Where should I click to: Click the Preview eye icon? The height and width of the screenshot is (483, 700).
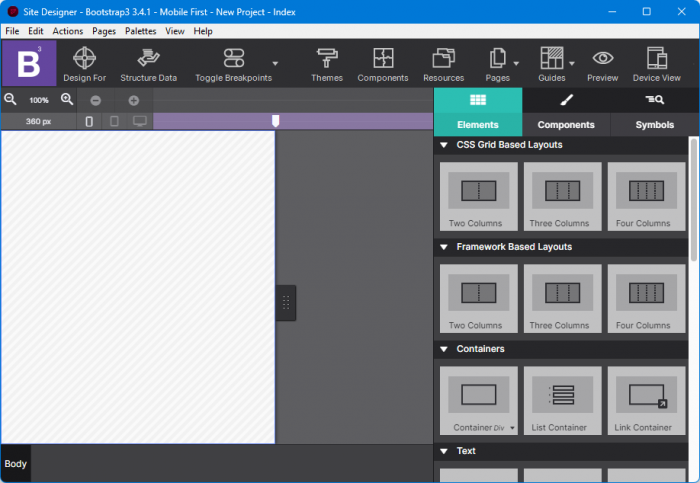point(602,63)
